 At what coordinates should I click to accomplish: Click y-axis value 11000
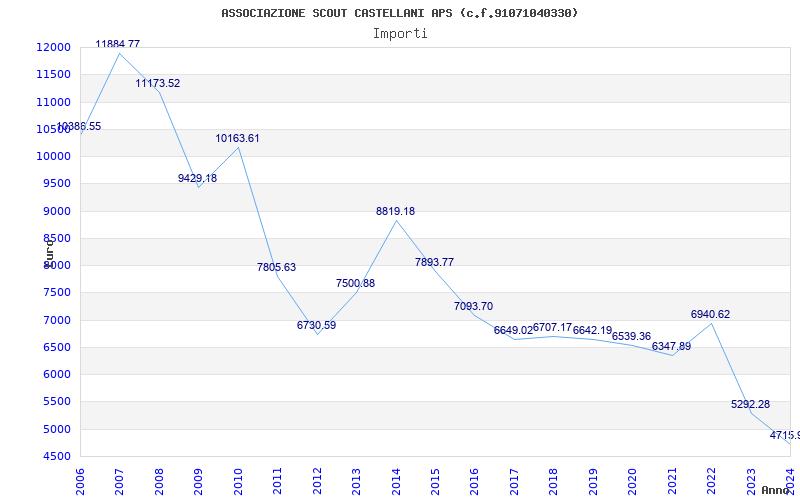[54, 102]
